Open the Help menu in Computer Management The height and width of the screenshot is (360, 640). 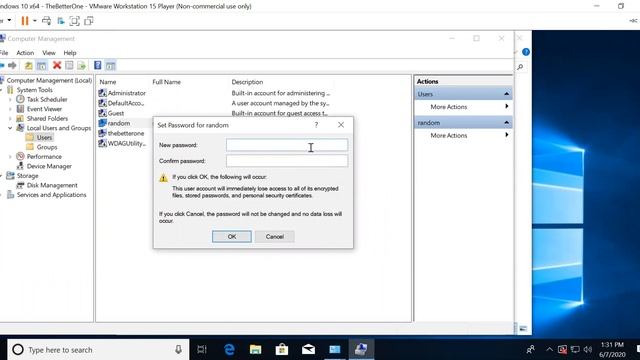70,53
